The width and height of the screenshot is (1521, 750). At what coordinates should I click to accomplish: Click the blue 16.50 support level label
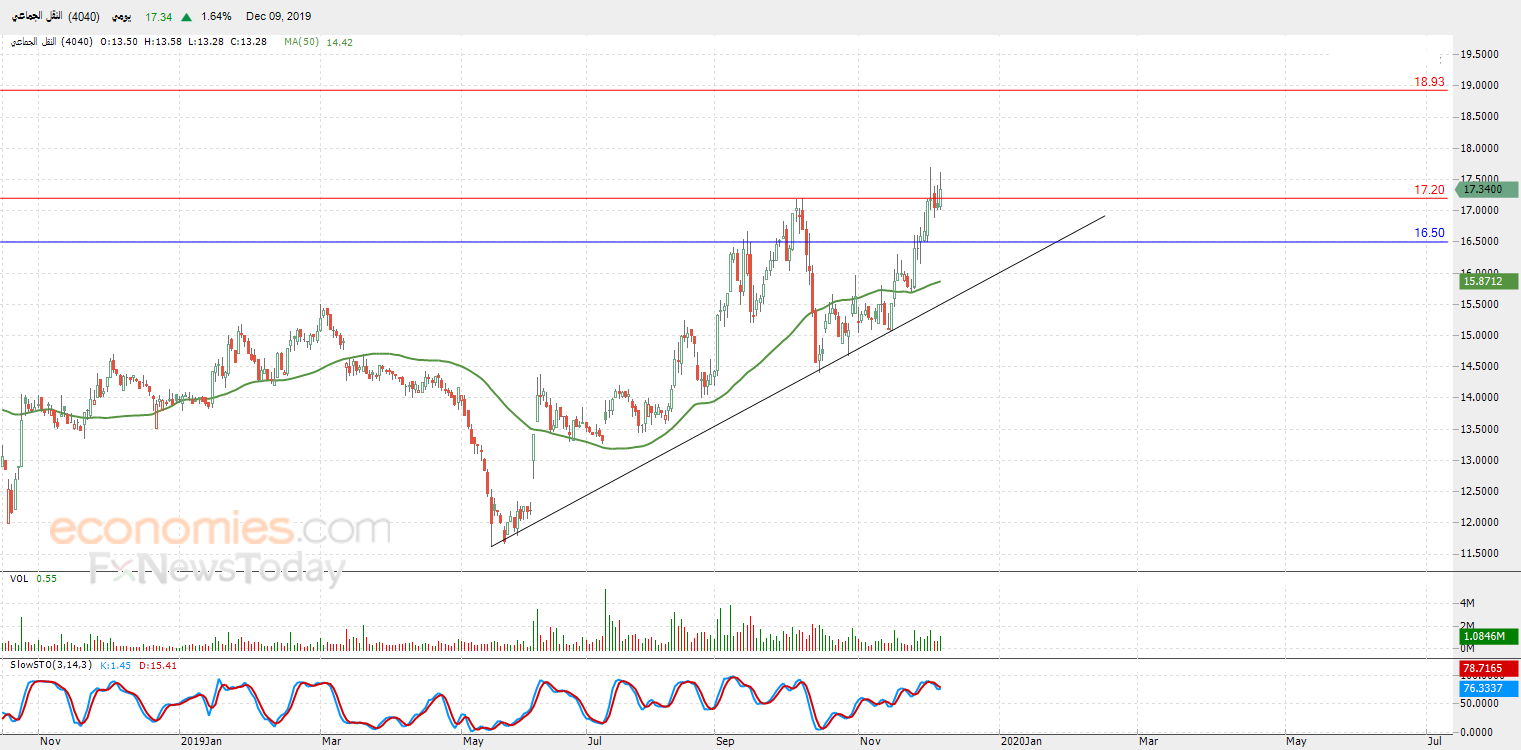point(1430,233)
